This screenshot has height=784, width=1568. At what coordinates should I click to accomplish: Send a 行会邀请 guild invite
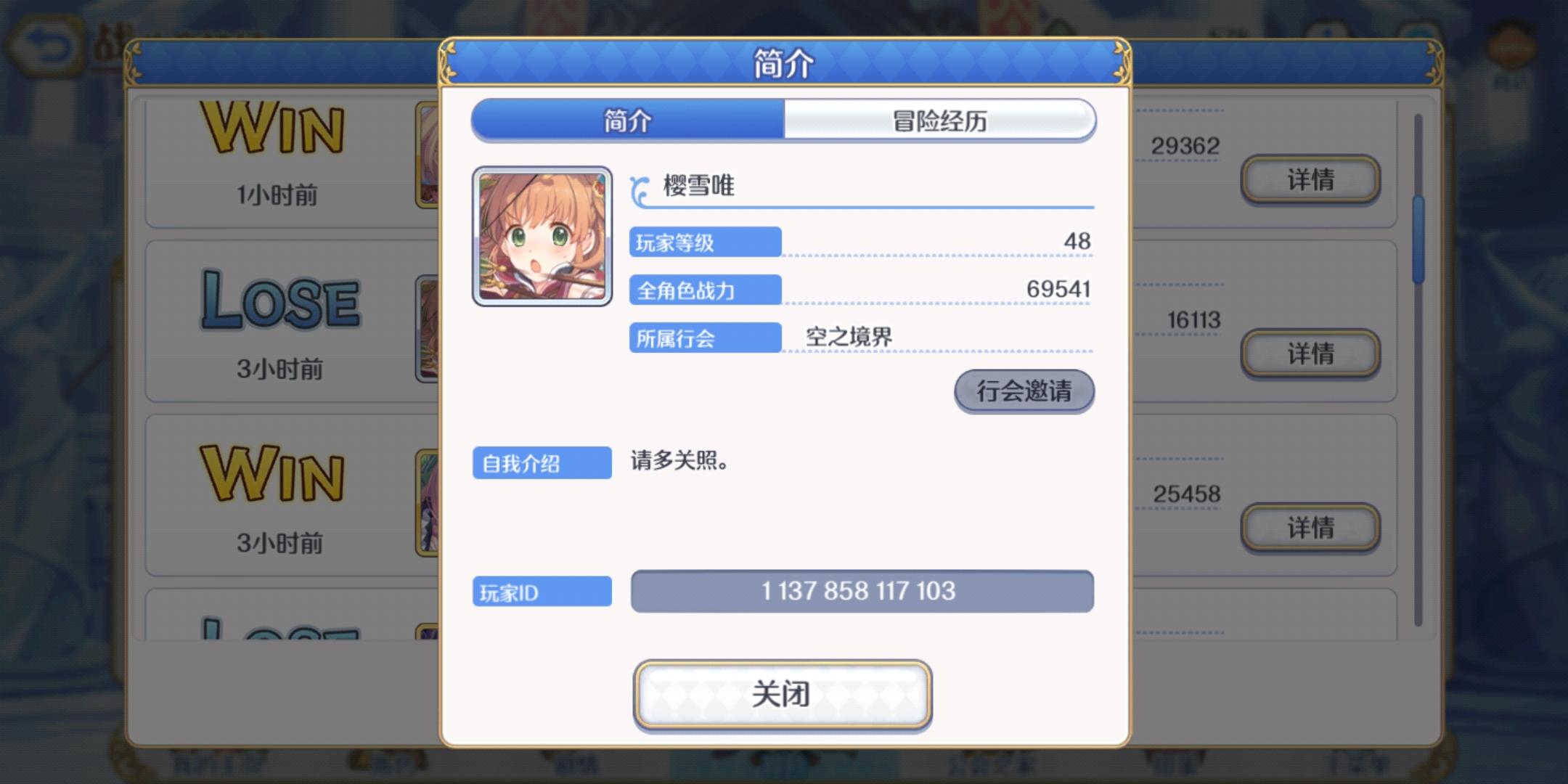[x=1024, y=391]
